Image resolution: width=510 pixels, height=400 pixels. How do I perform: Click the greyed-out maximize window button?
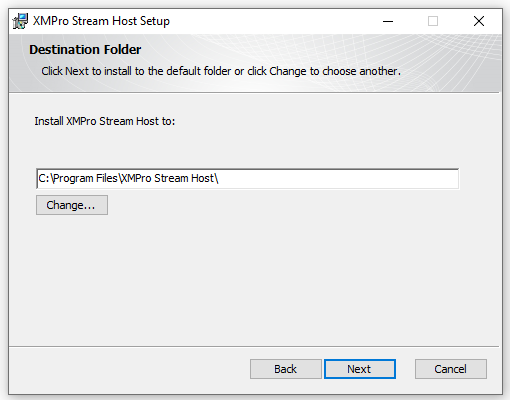tap(433, 21)
